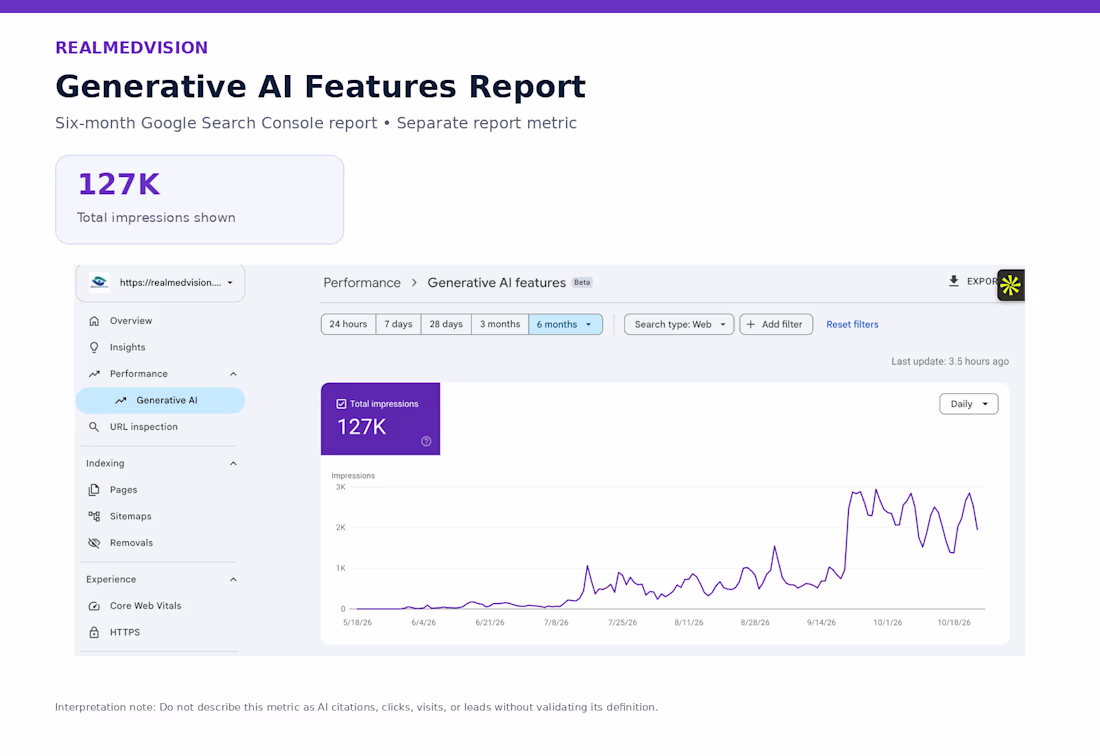Open Sitemaps in the sidebar

click(160, 516)
